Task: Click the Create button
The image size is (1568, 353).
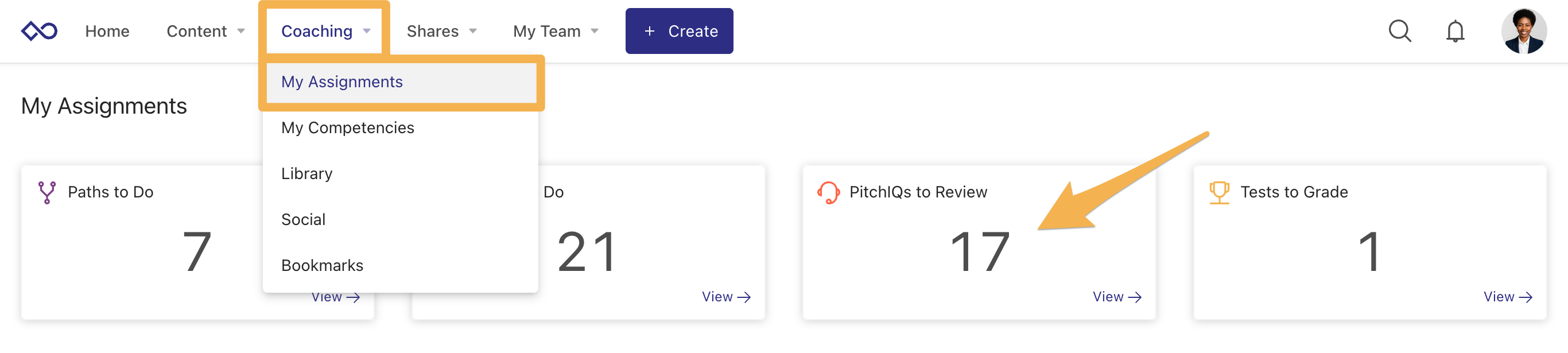Action: [x=680, y=30]
